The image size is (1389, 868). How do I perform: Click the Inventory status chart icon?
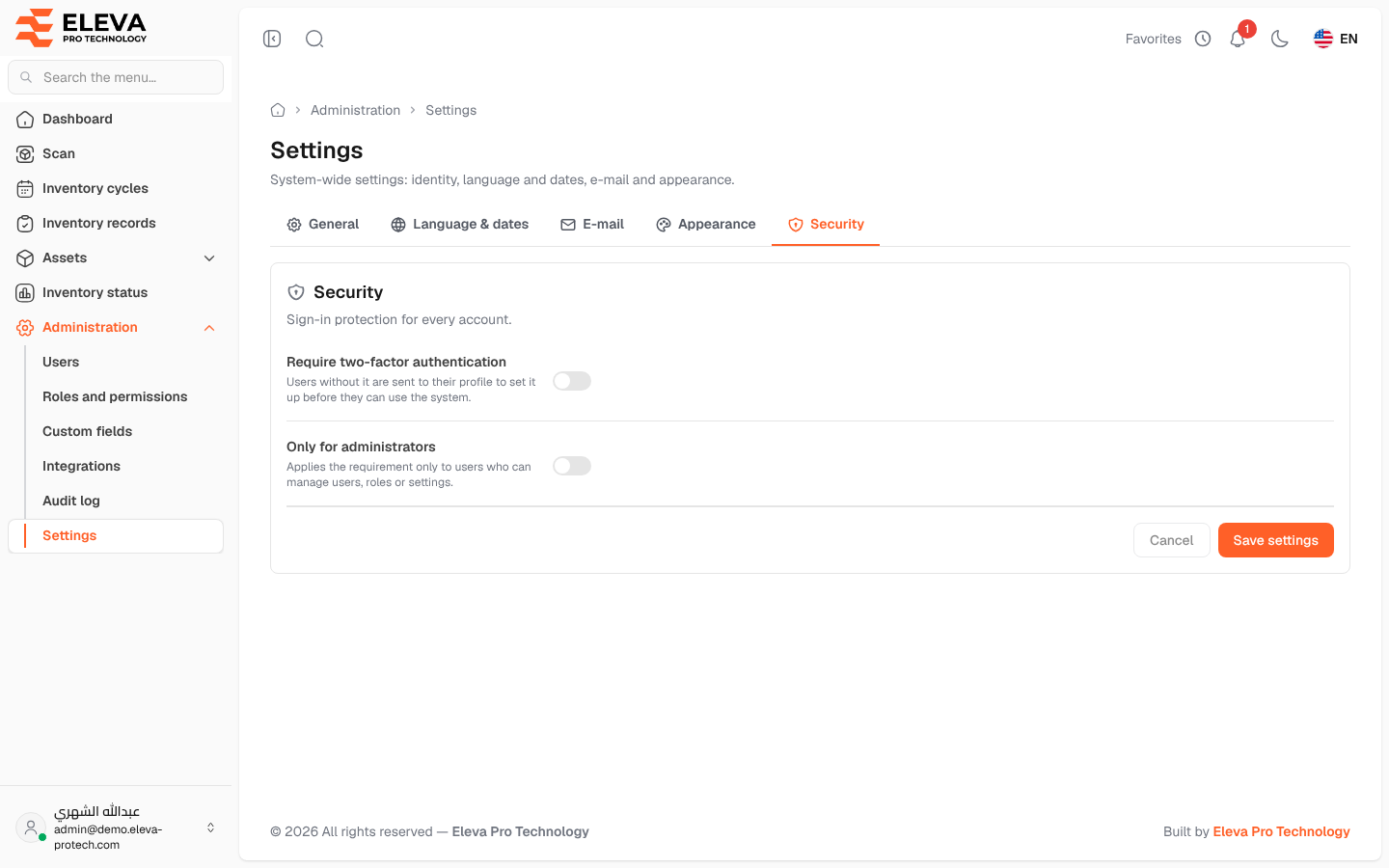coord(25,293)
